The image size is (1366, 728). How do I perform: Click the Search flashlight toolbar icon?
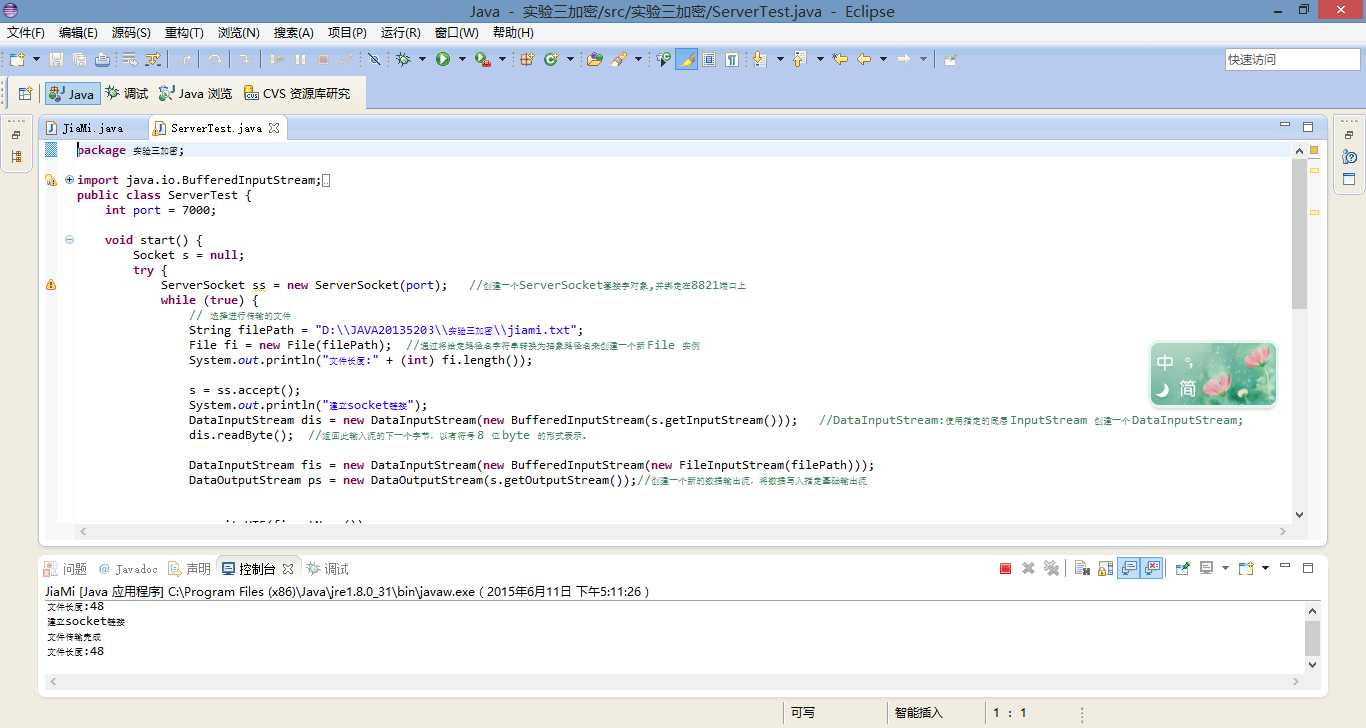pyautogui.click(x=619, y=59)
